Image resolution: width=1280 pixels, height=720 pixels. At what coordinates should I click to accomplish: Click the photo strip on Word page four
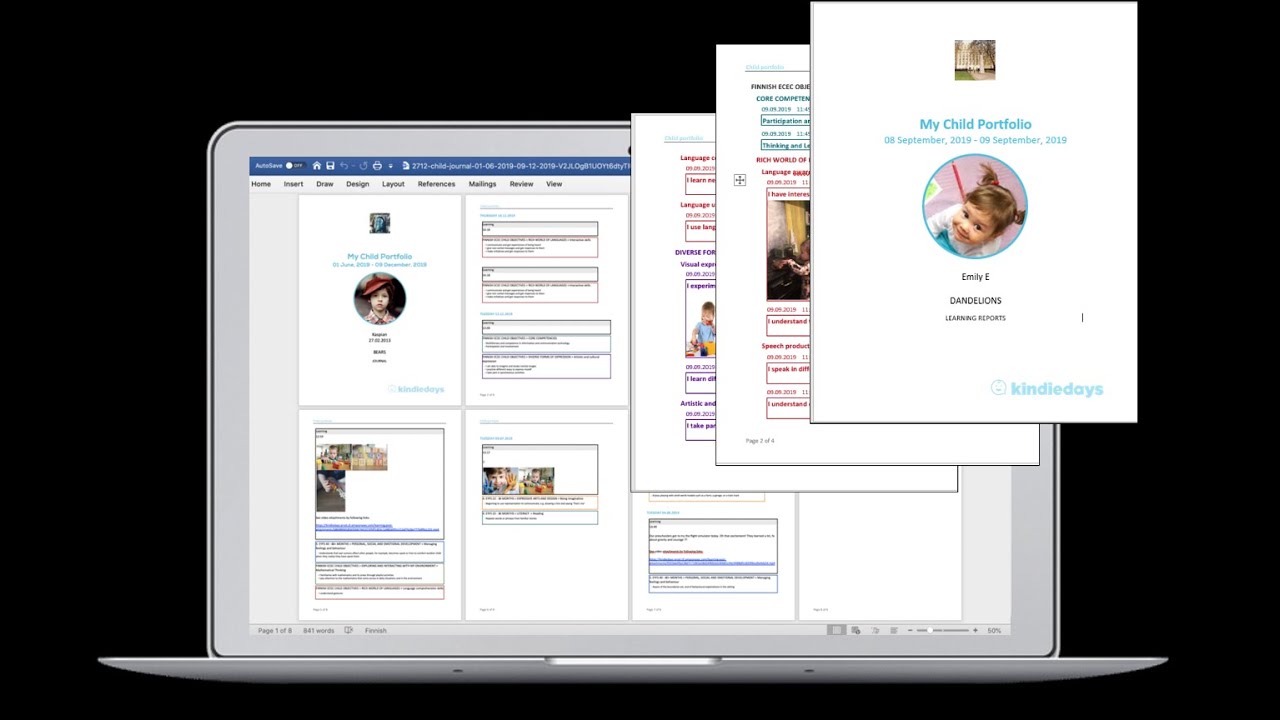coord(518,480)
